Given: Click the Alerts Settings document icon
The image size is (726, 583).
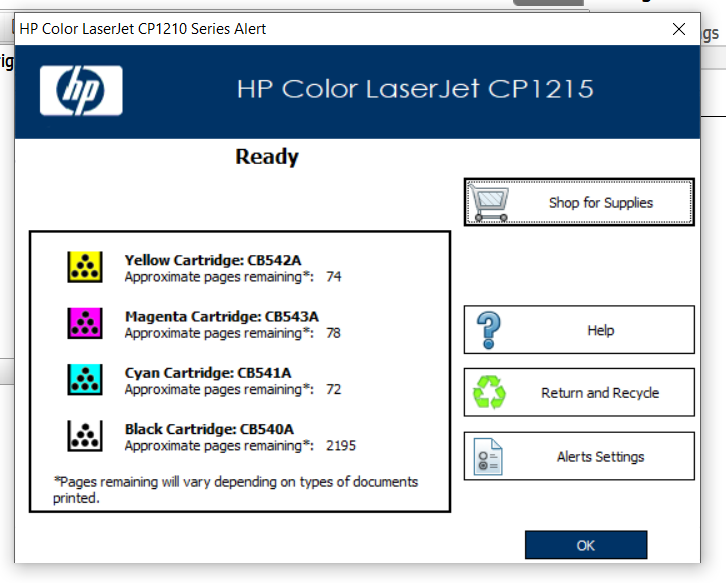Looking at the screenshot, I should click(488, 457).
